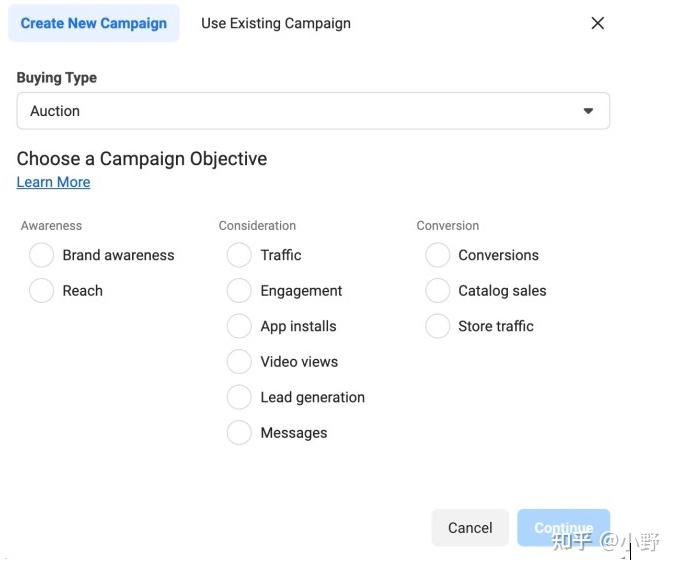
Task: Choose the Traffic objective
Action: (x=240, y=255)
